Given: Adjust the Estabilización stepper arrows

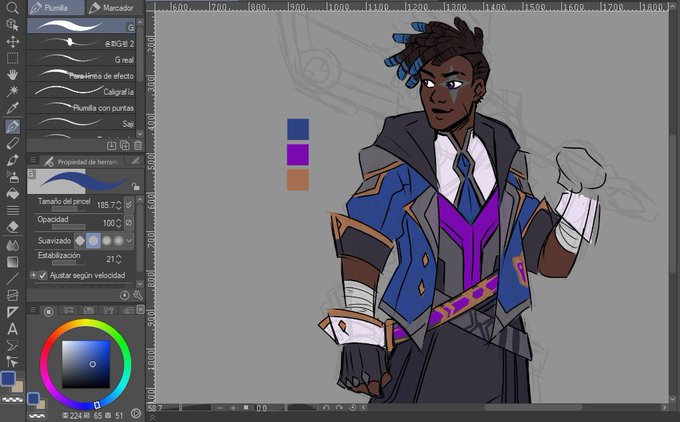Looking at the screenshot, I should point(119,259).
